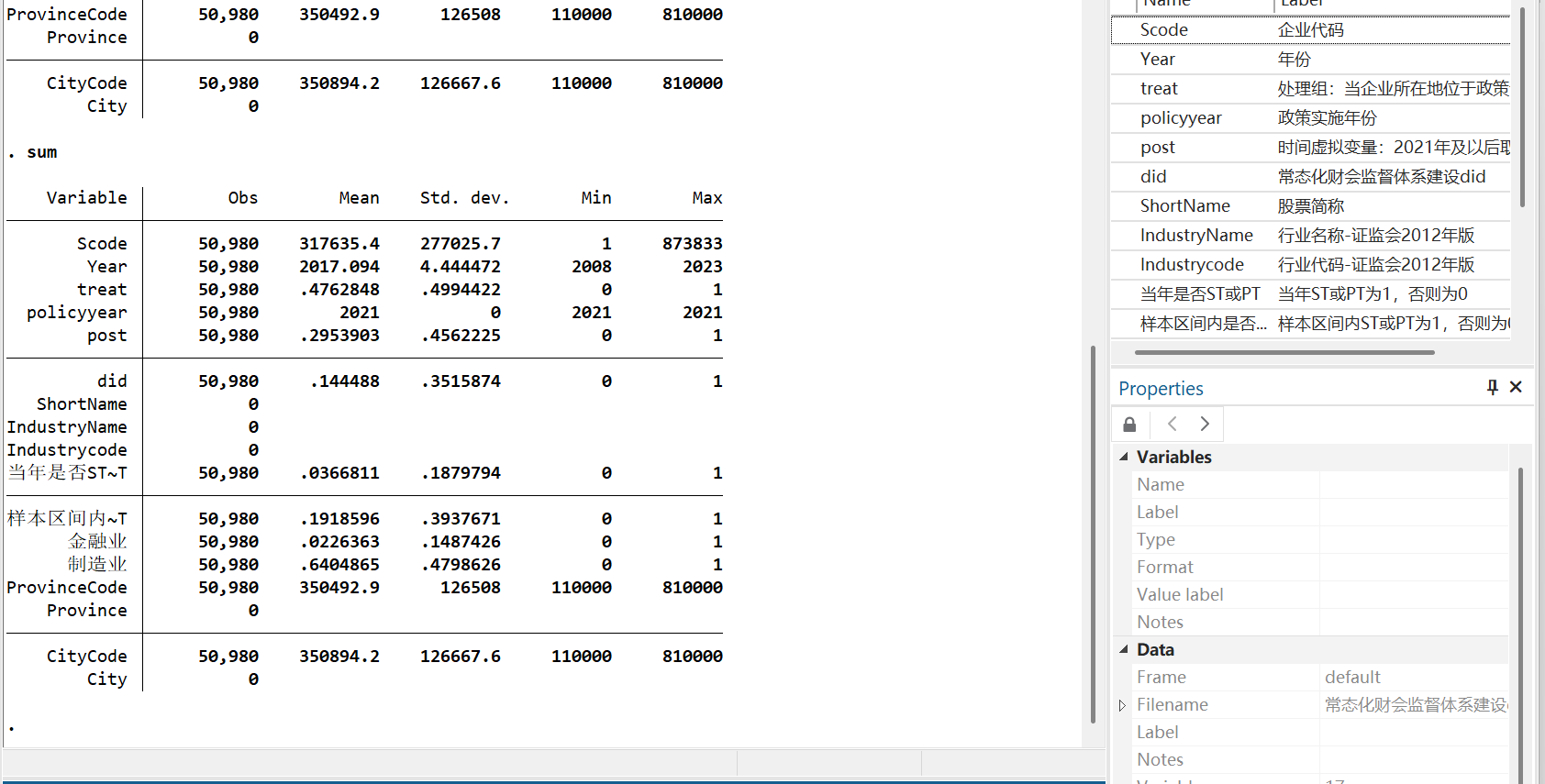Click the Year maximum value 2023
This screenshot has width=1545, height=784.
pos(703,267)
